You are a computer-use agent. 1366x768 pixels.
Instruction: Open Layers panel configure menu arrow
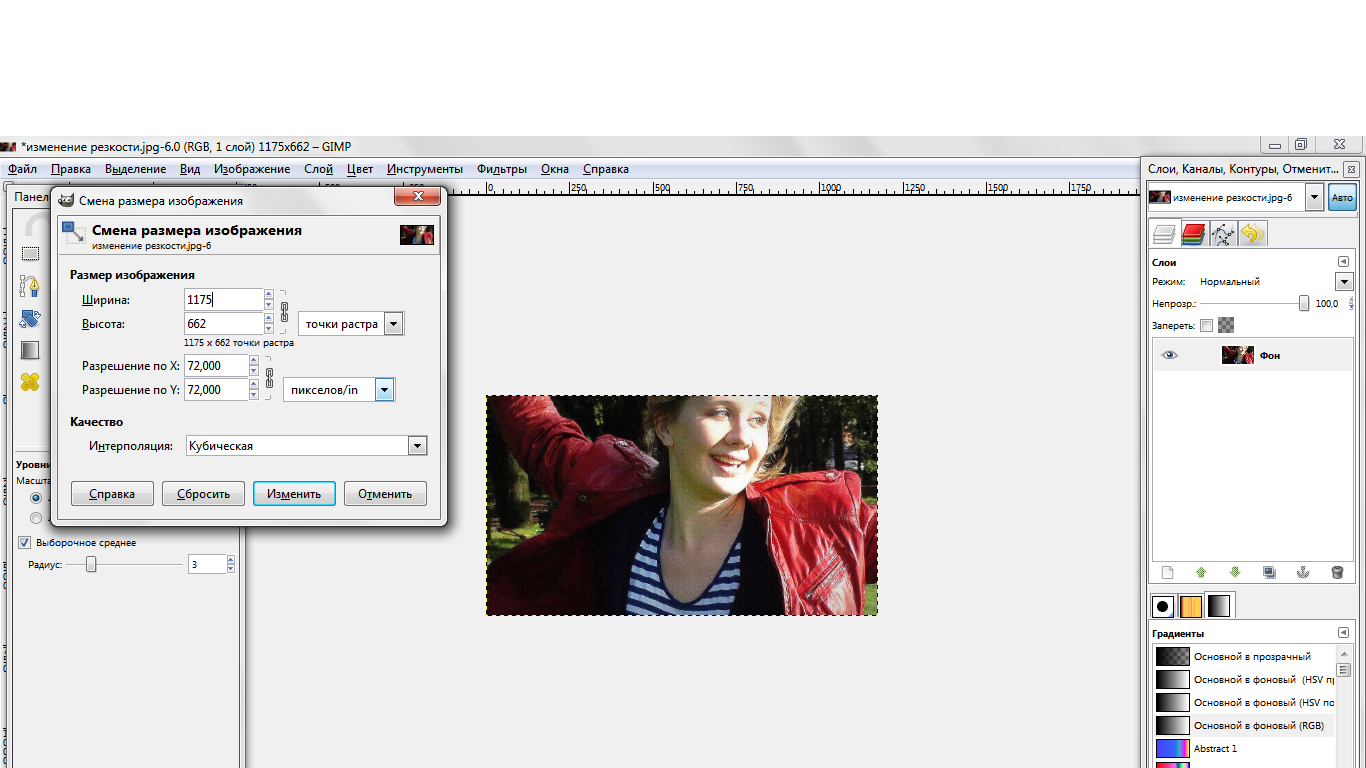[x=1343, y=262]
